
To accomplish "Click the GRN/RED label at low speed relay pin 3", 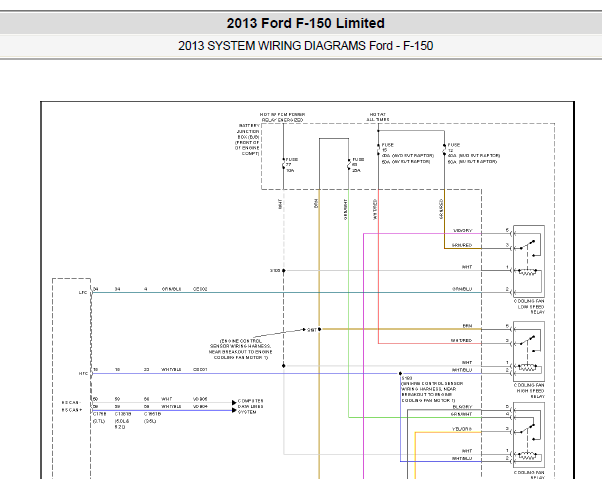I will [462, 245].
